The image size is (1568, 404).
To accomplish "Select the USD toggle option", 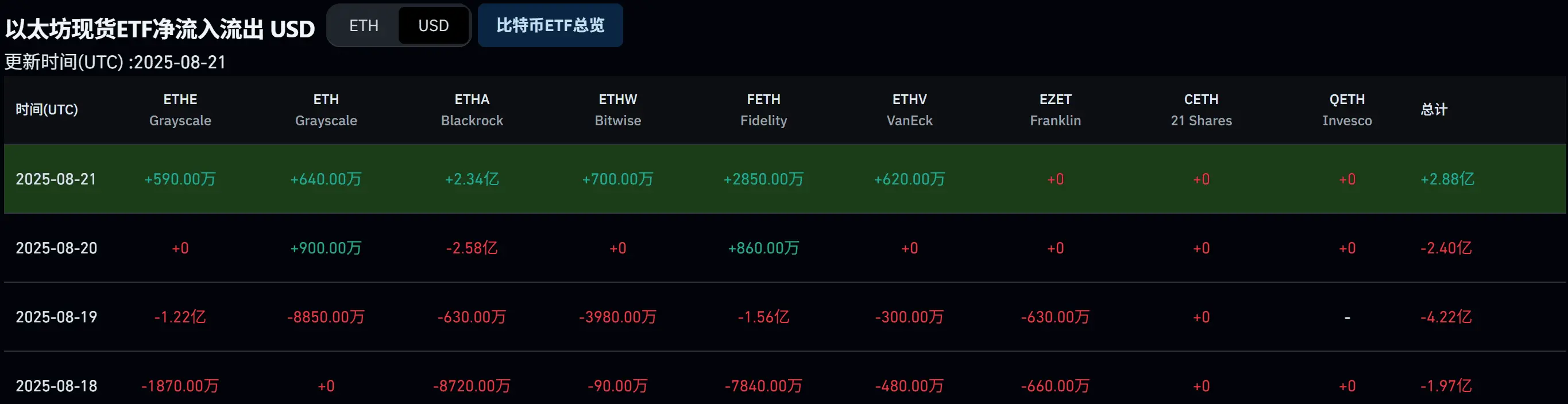I will 434,26.
